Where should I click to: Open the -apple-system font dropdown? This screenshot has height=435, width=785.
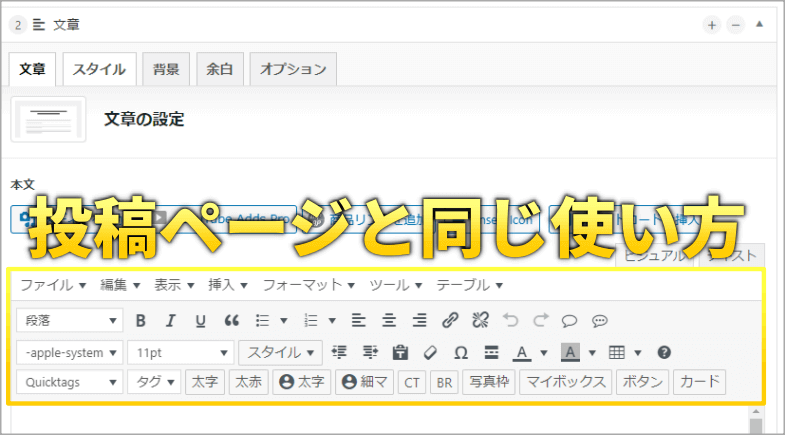70,352
